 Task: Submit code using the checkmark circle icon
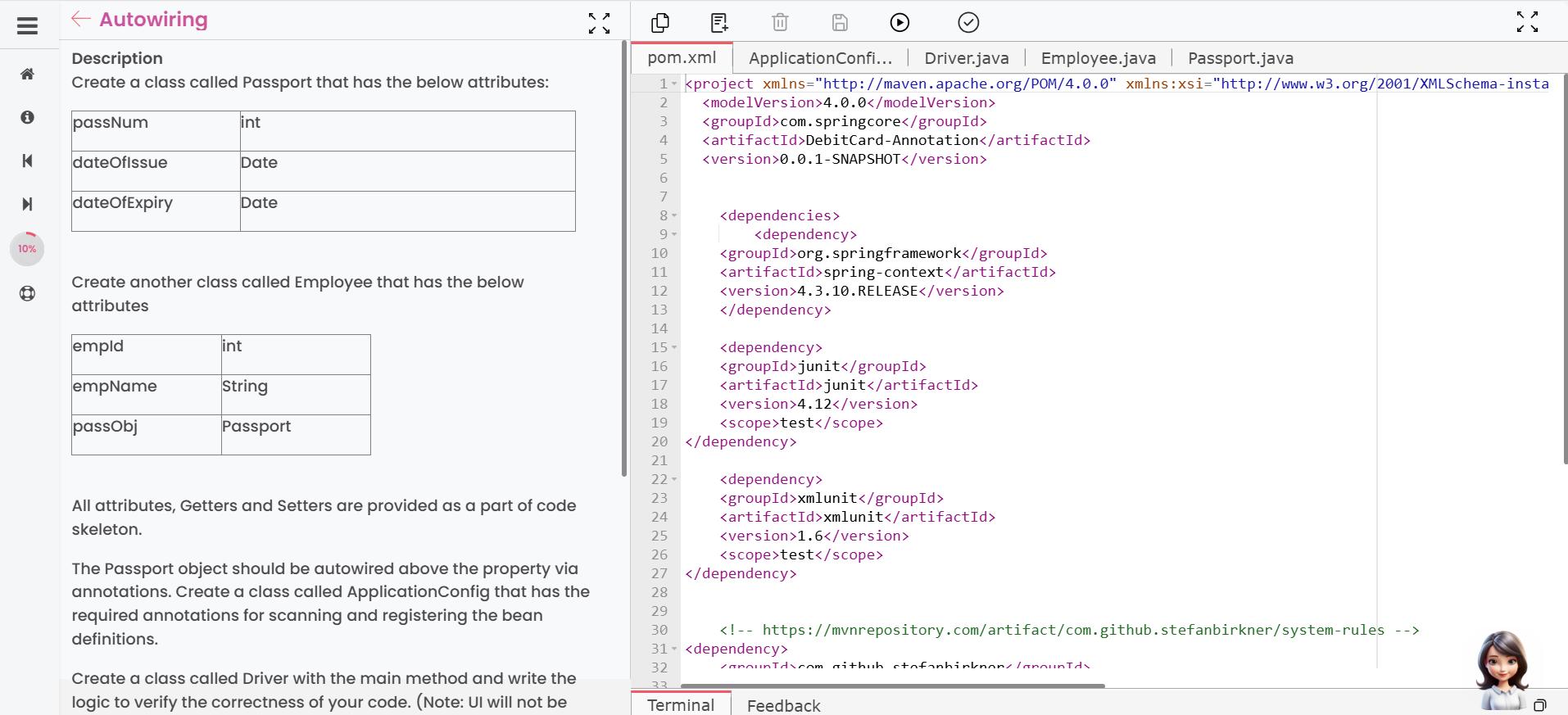tap(968, 23)
